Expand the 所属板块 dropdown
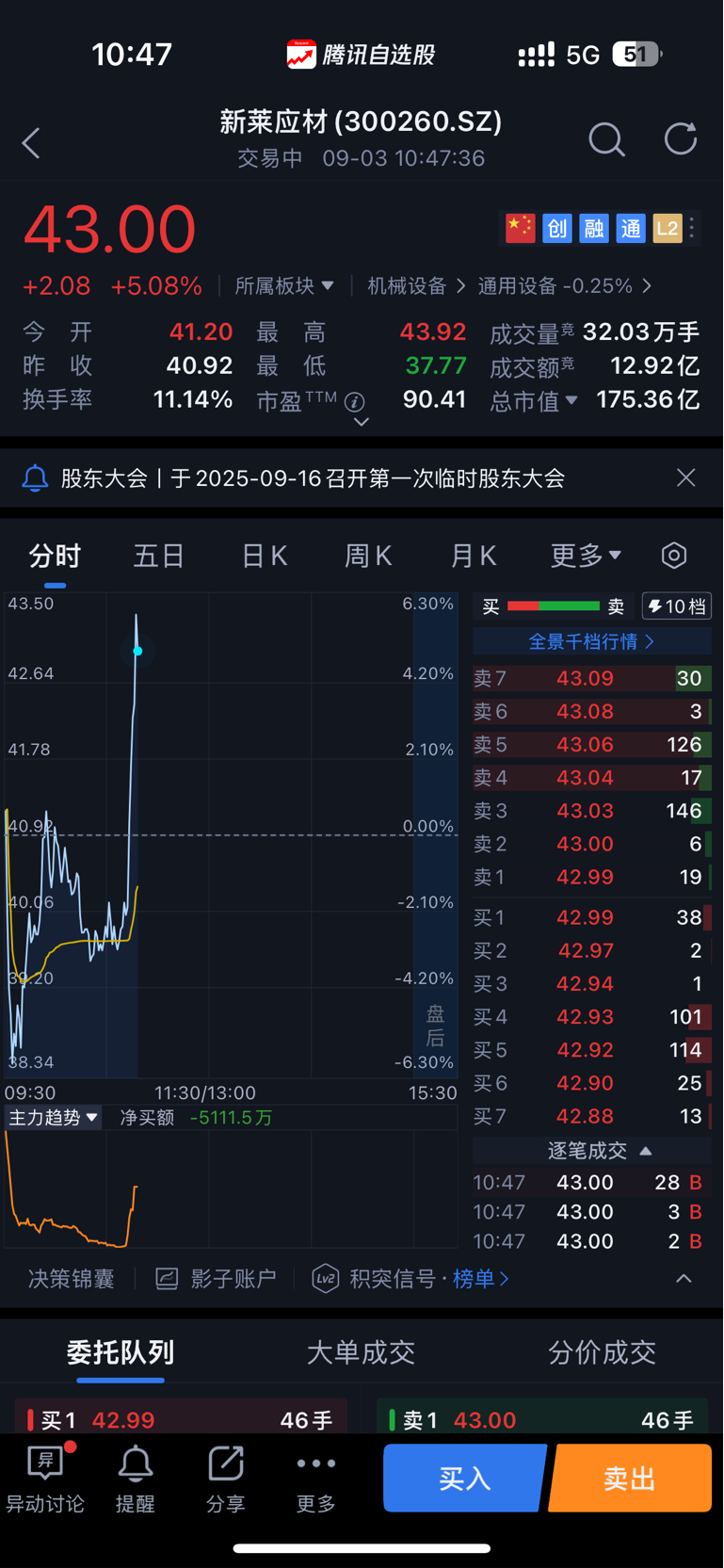Screen dimensions: 724x1568 point(284,285)
